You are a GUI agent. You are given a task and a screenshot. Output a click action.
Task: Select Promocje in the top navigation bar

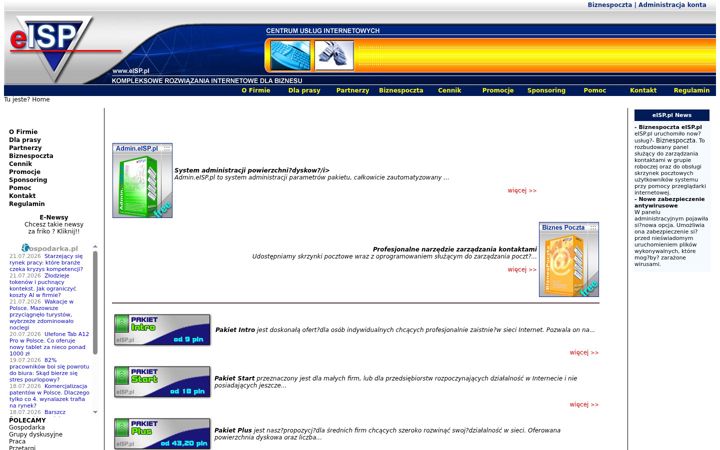pyautogui.click(x=498, y=90)
